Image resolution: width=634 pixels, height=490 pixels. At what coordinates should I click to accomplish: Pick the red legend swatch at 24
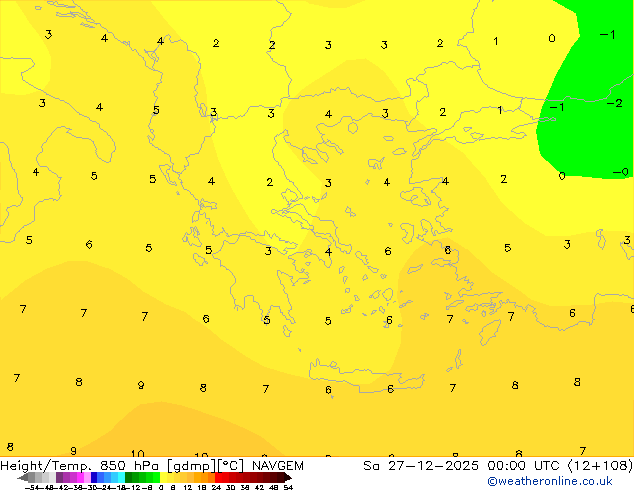(218, 477)
